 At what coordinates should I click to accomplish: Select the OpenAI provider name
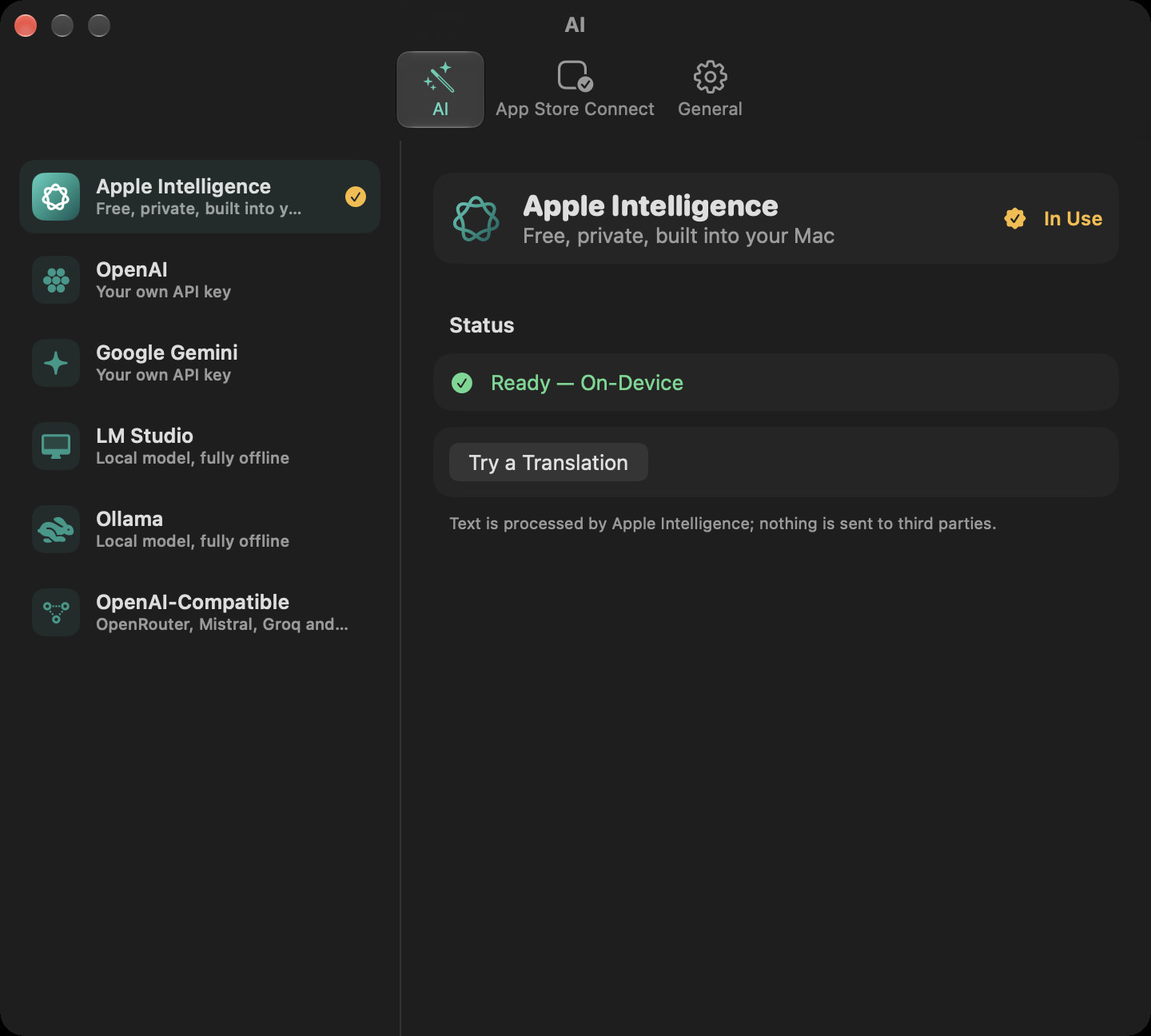pyautogui.click(x=132, y=269)
